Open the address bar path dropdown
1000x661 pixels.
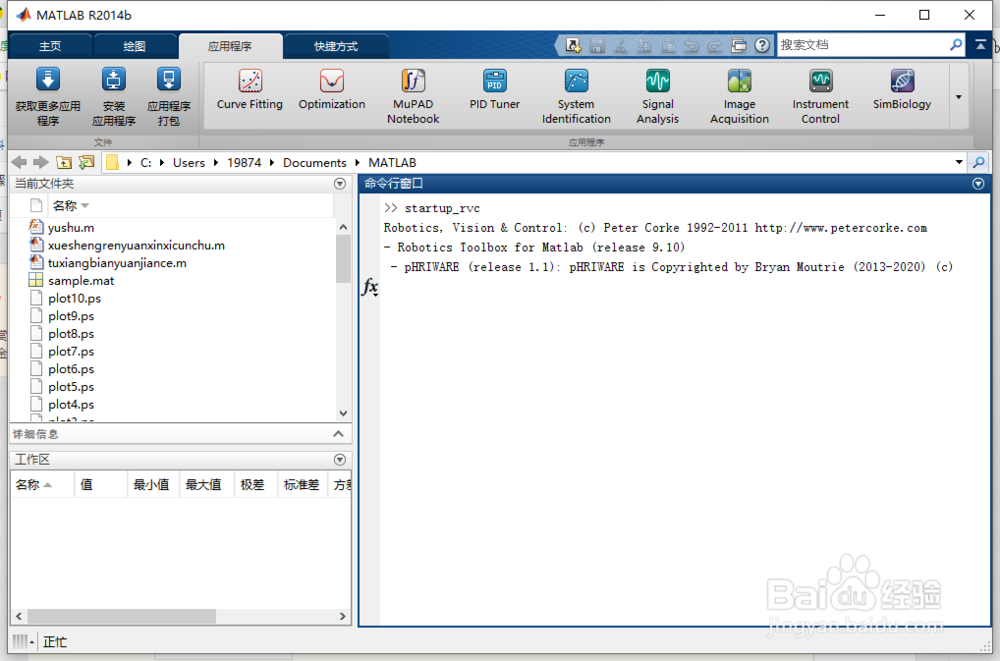click(x=959, y=162)
